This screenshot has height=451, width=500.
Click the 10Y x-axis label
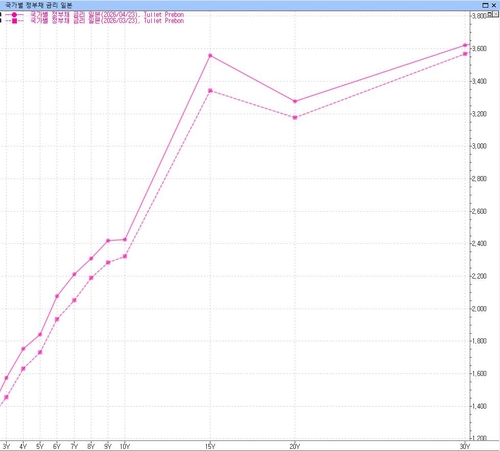pyautogui.click(x=125, y=446)
